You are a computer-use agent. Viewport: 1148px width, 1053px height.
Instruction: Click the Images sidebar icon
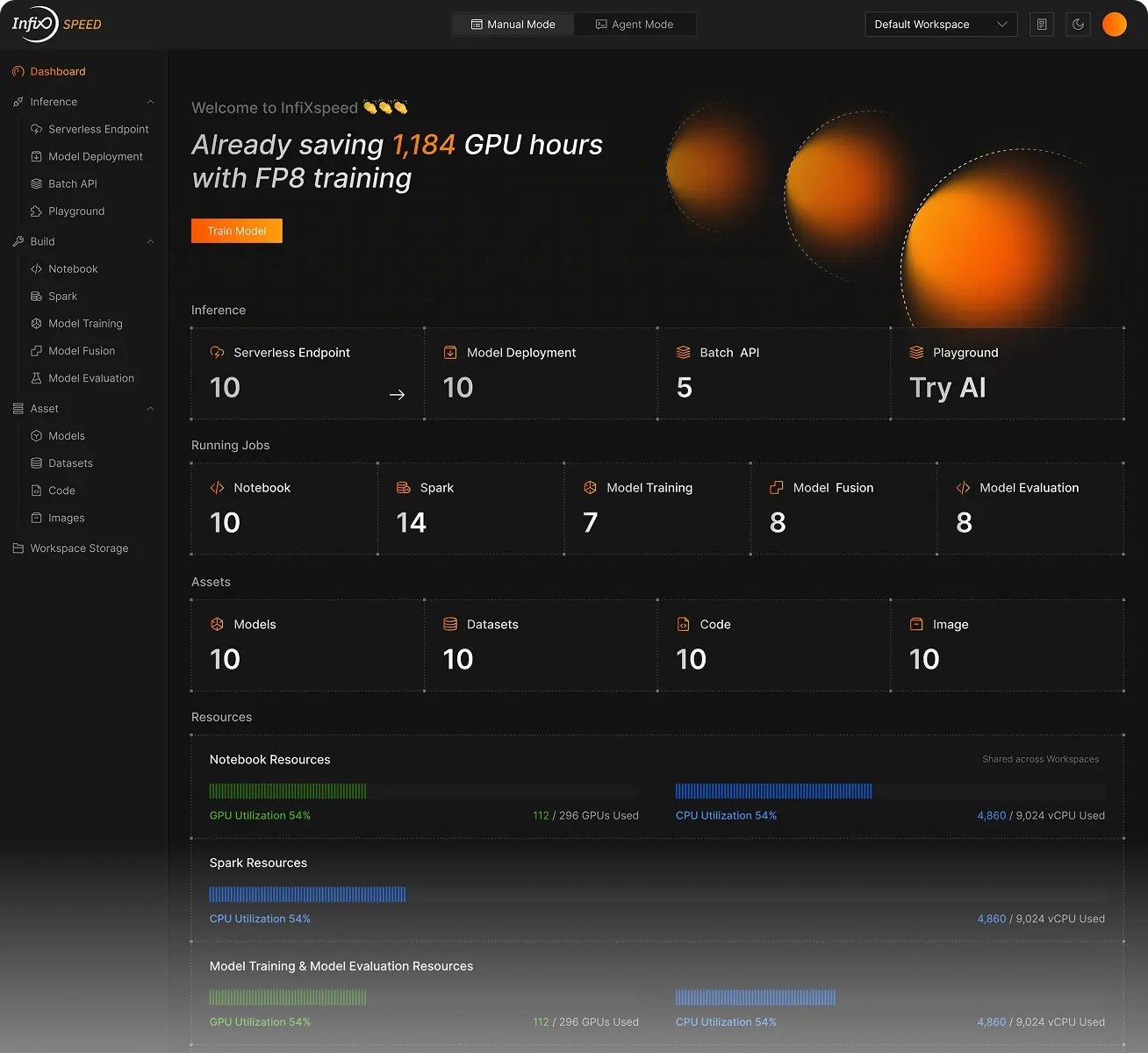point(36,518)
